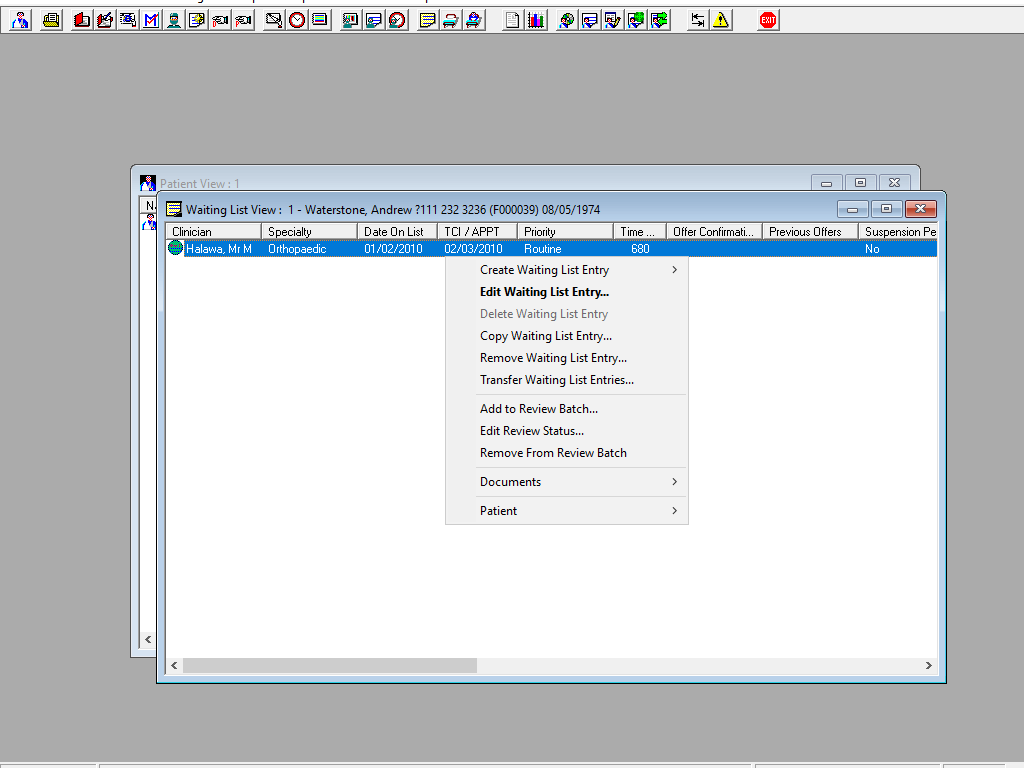Click the note with star toolbar icon

tap(197, 20)
